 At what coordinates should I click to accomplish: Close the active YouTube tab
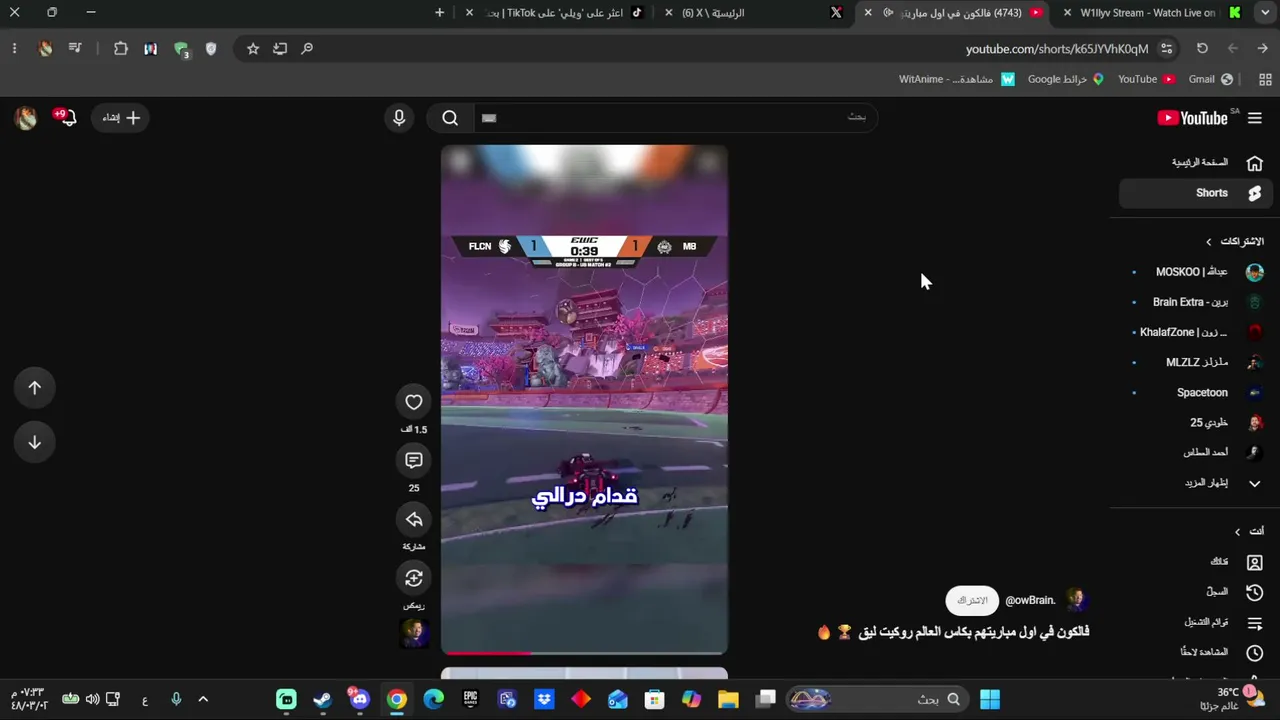868,13
